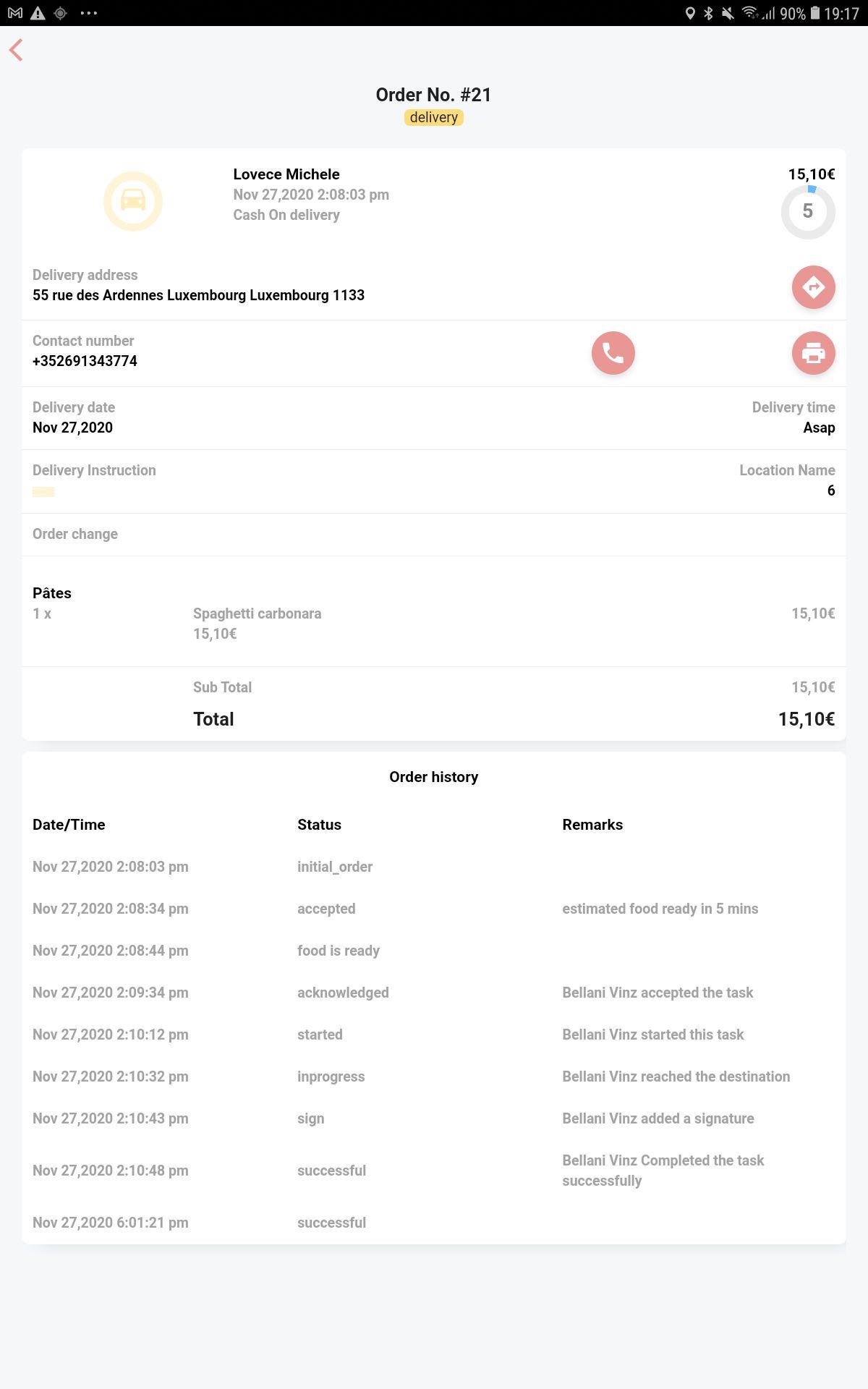The width and height of the screenshot is (868, 1389).
Task: Tap the warning triangle status icon
Action: pos(38,13)
